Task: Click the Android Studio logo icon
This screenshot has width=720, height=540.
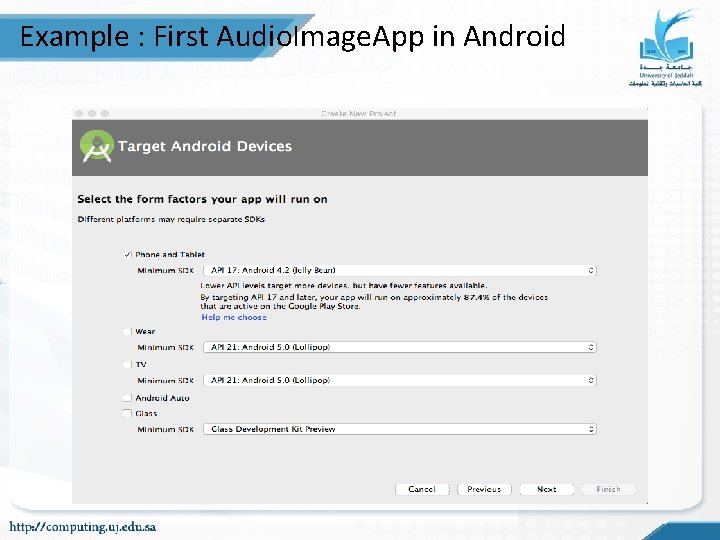Action: point(96,146)
